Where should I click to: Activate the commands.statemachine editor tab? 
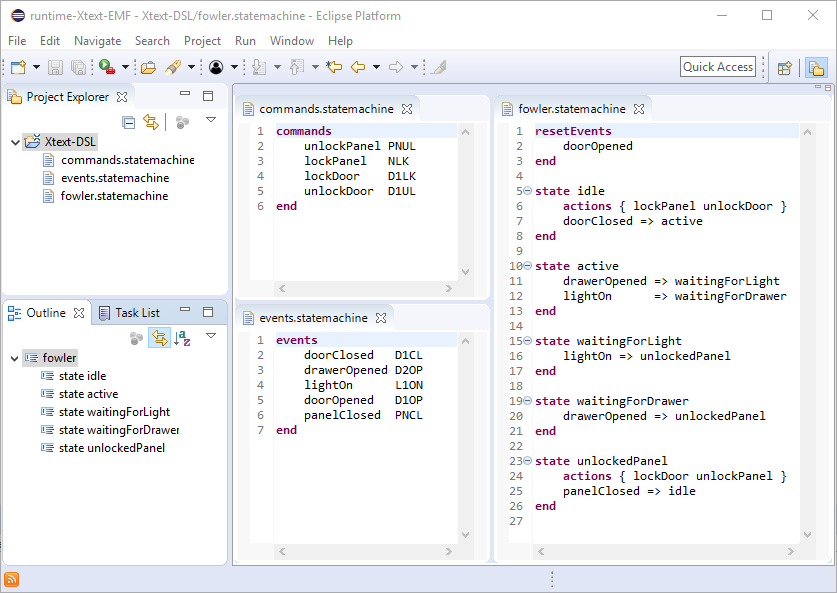[326, 109]
